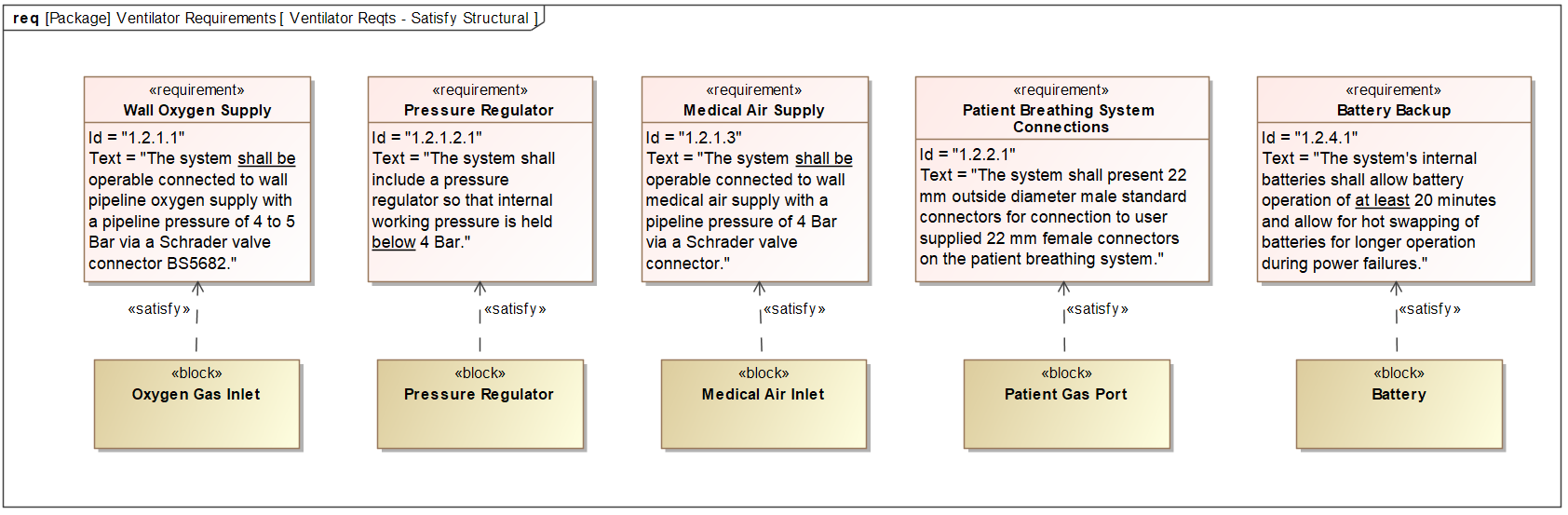This screenshot has height=515, width=1568.
Task: Click satisfy label above Patient Gas Port
Action: pos(1098,309)
